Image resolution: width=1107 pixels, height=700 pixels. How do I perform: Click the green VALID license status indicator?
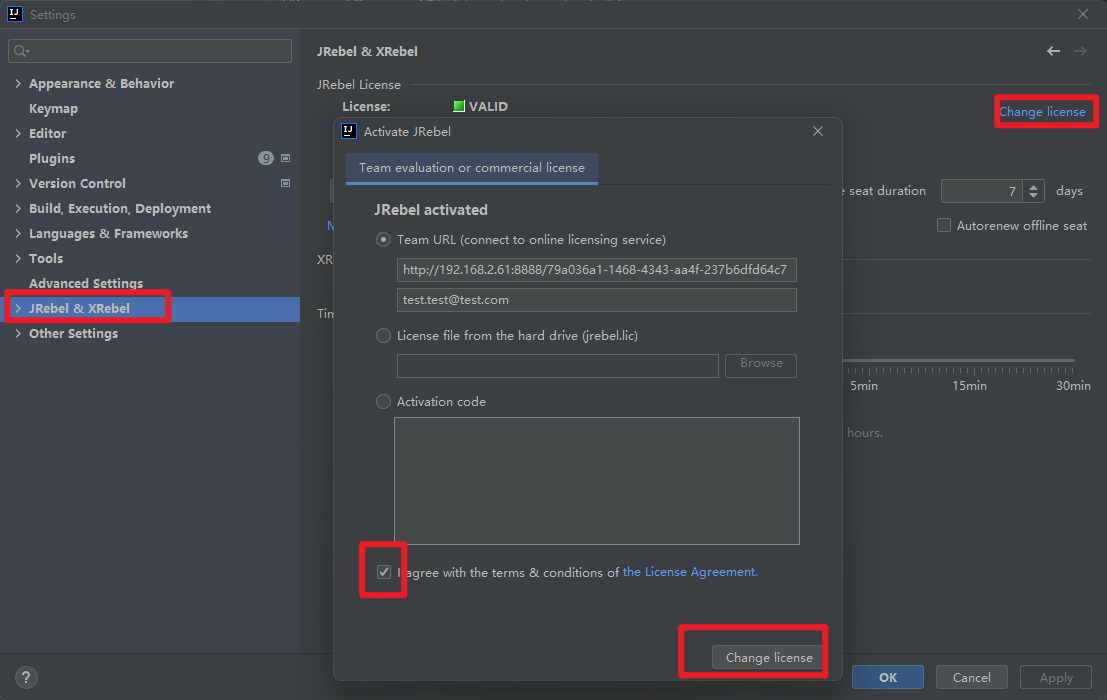tap(459, 107)
